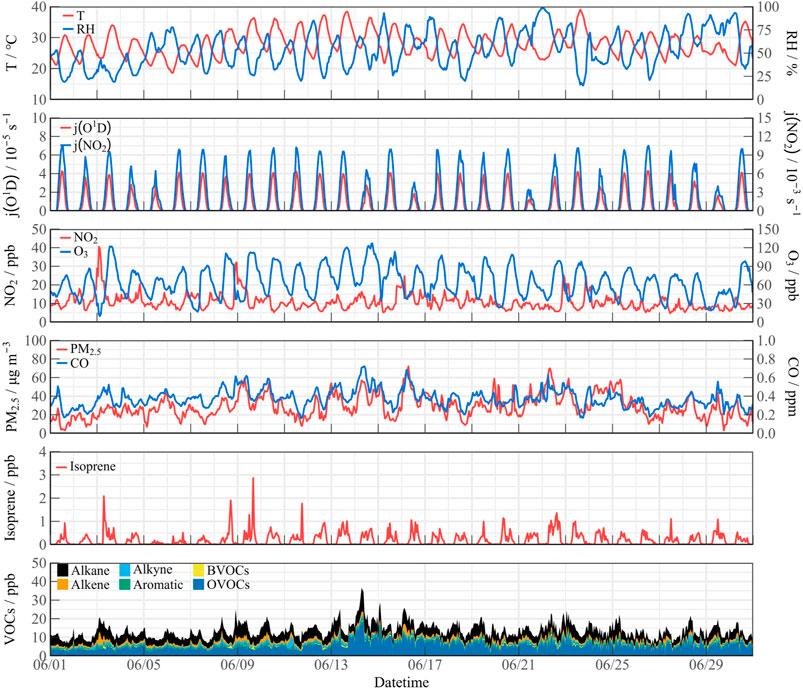Click the 06/21 date tick label
Viewport: 803px width, 690px height.
518,665
